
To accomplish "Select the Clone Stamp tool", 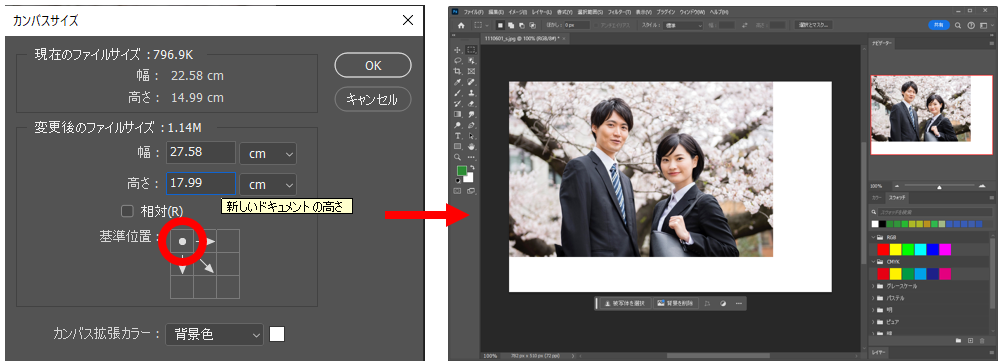I will [472, 93].
